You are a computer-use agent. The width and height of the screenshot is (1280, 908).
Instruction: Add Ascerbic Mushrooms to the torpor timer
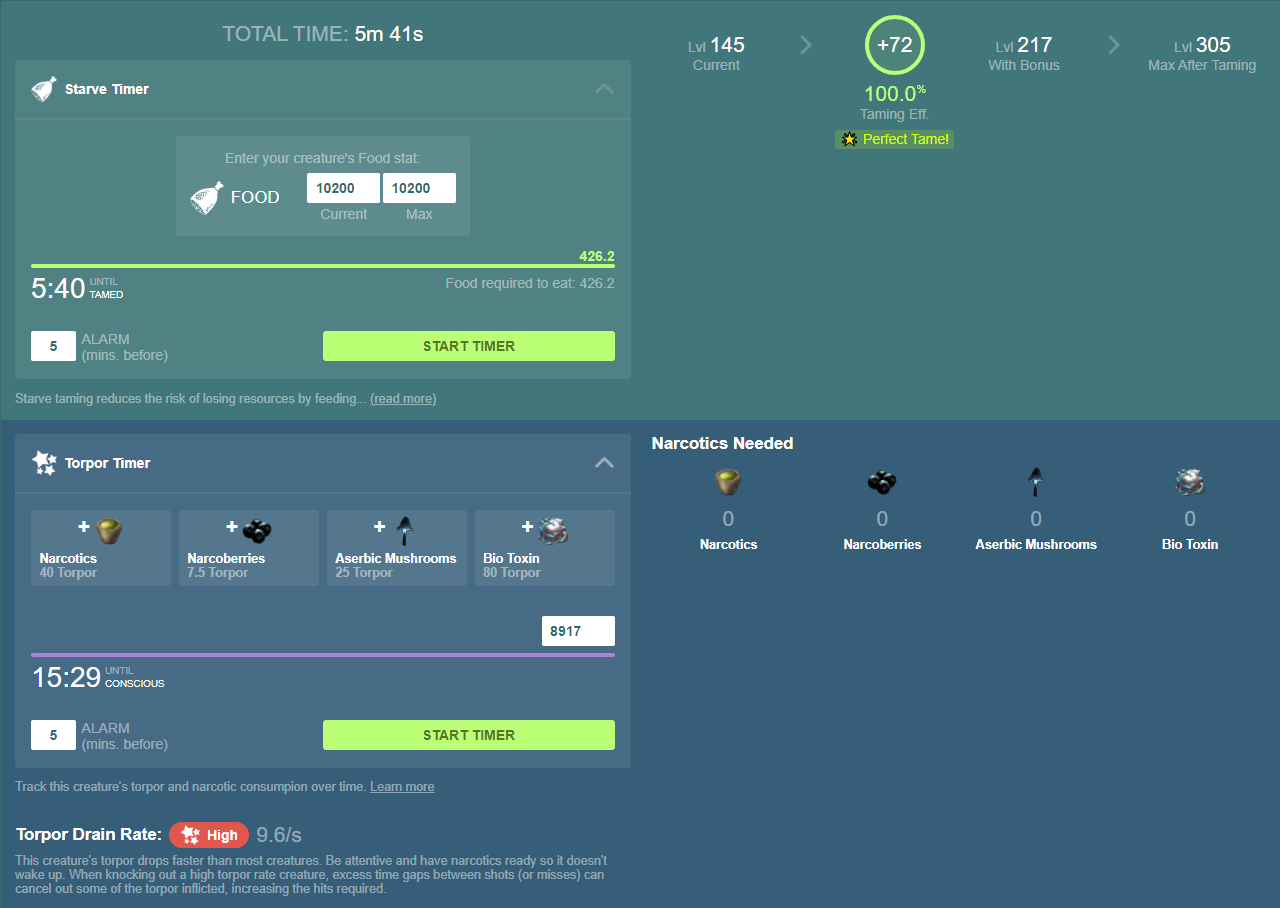[x=397, y=547]
